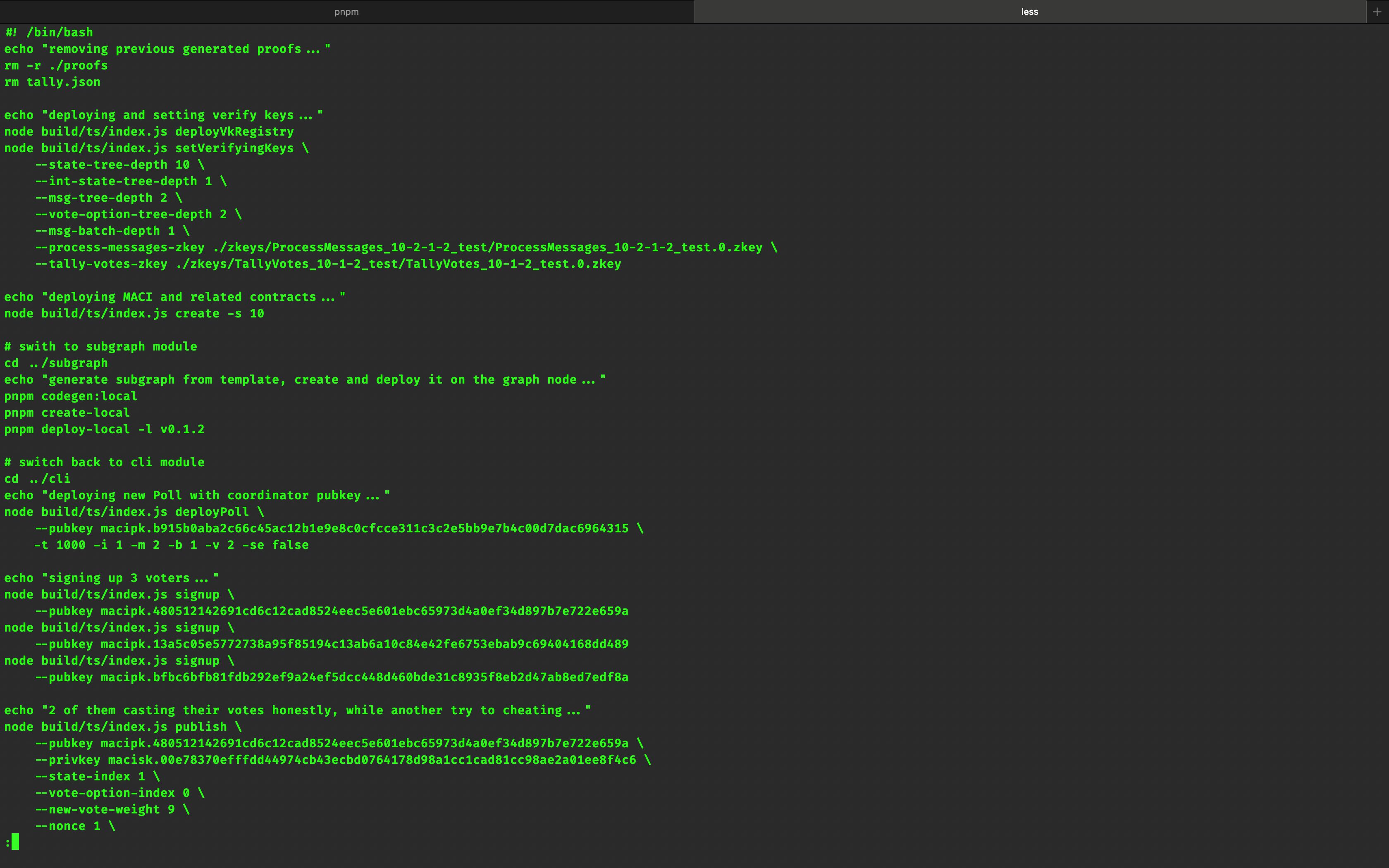Click '--msg-tree-depth 2' option
1389x868 pixels.
pos(109,198)
